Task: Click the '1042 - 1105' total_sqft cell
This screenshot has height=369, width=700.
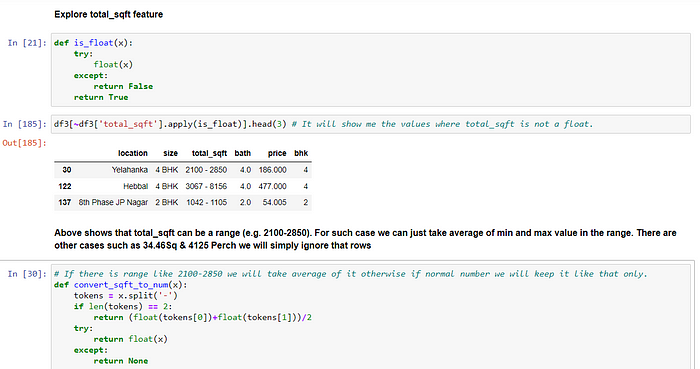Action: (207, 202)
